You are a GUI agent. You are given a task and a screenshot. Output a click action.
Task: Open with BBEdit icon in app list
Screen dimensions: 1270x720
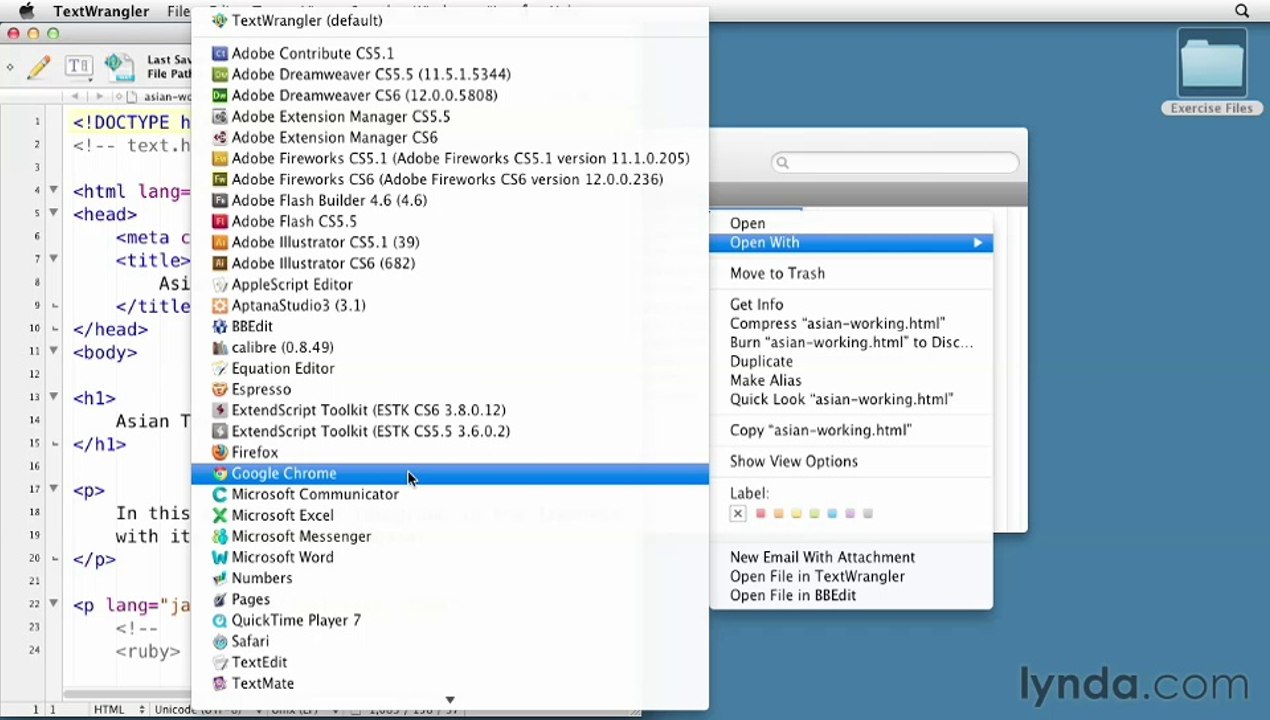coord(220,326)
